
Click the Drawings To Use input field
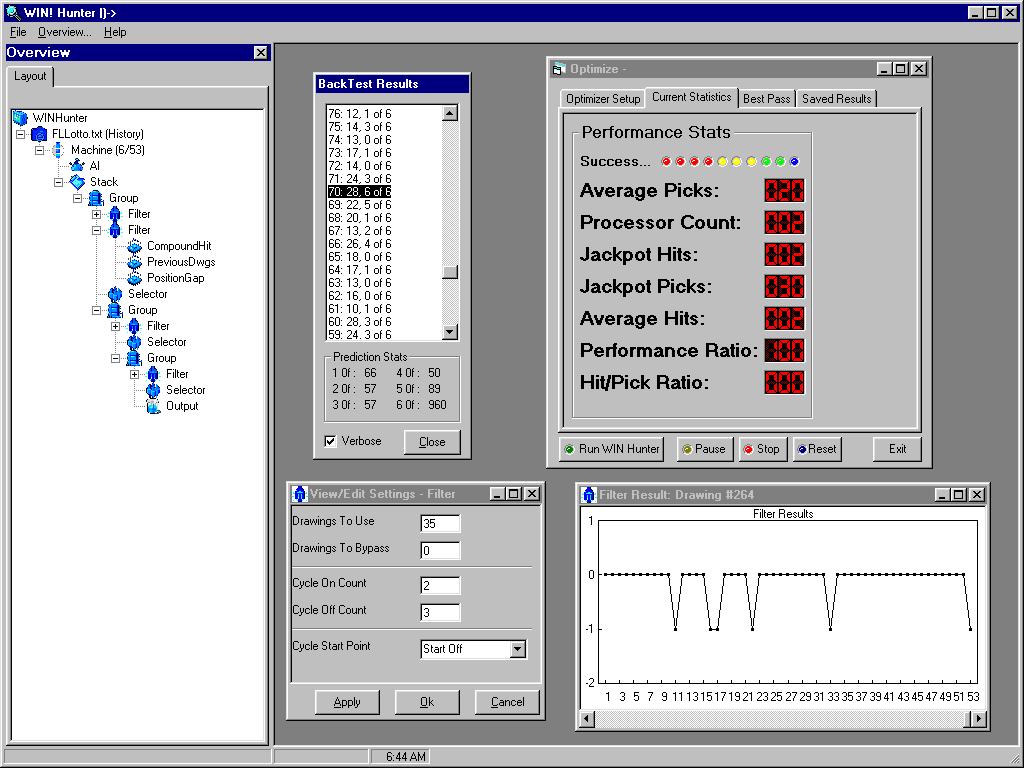pos(440,523)
